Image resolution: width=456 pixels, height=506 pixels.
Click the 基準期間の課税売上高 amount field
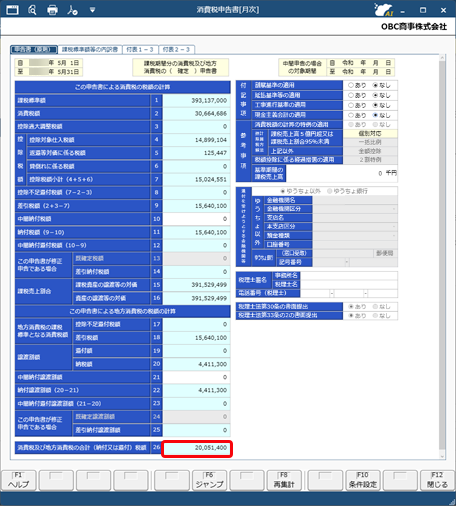point(342,173)
